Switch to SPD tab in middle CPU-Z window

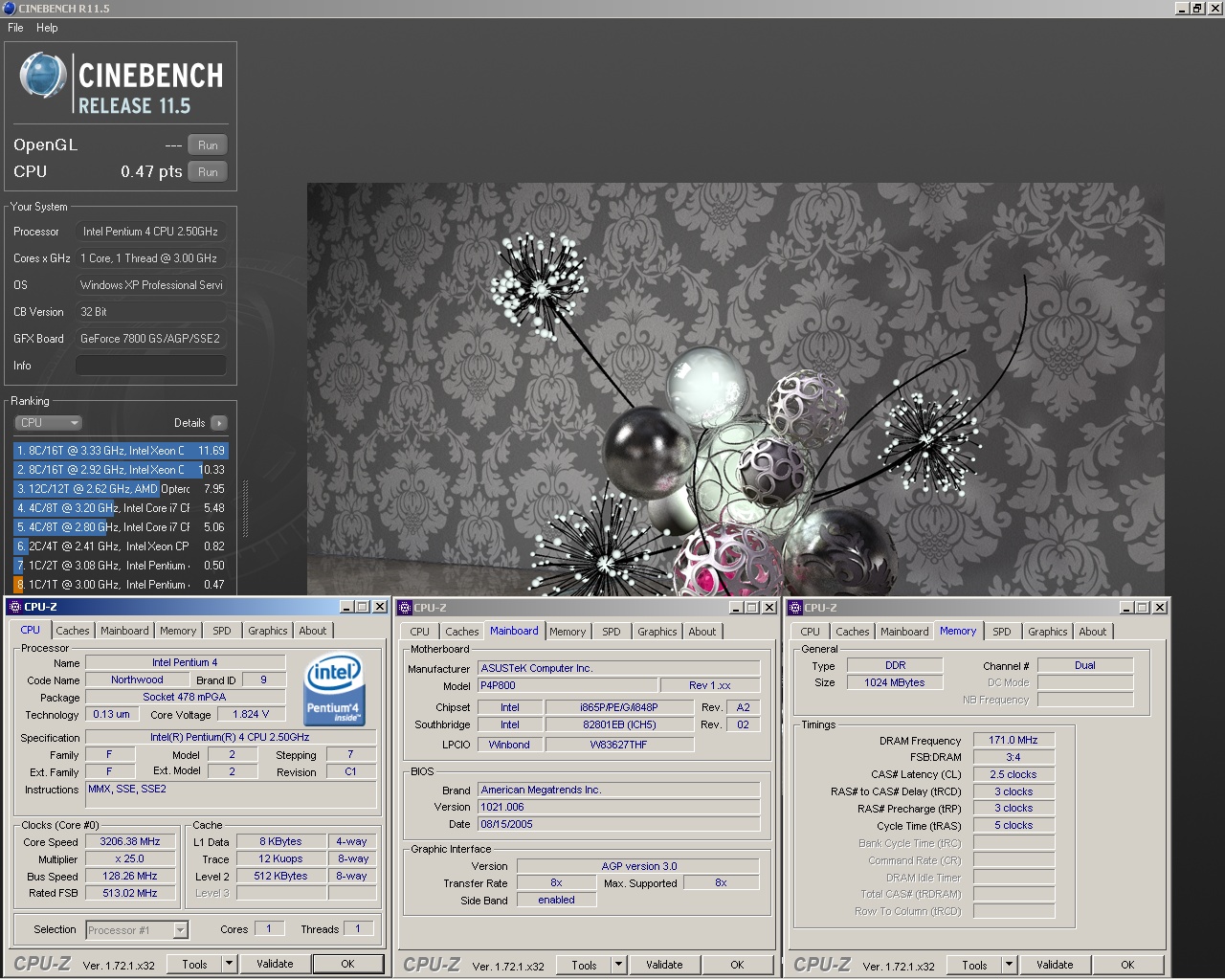612,632
